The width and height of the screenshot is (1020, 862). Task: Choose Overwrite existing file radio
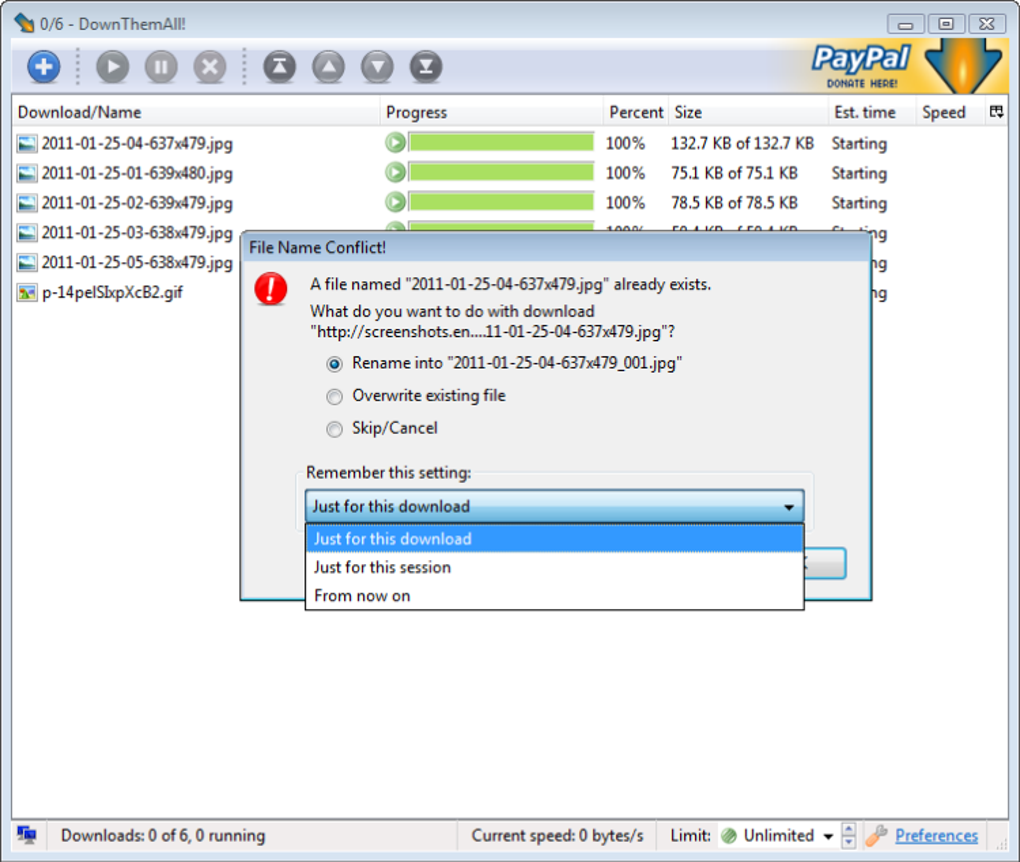334,396
